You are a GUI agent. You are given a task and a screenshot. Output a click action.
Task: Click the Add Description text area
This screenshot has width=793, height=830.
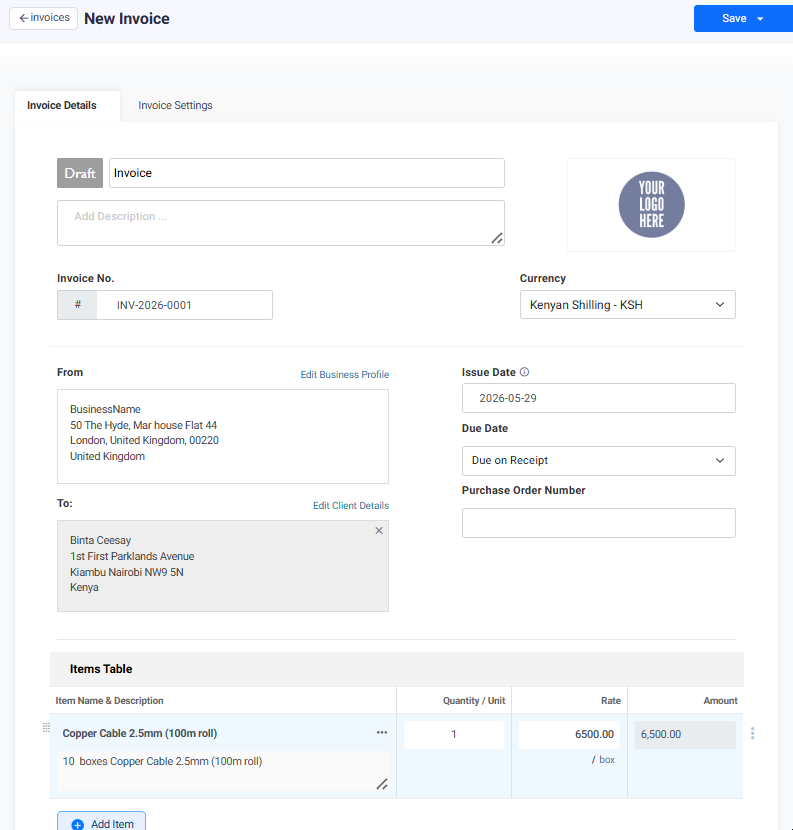(281, 223)
